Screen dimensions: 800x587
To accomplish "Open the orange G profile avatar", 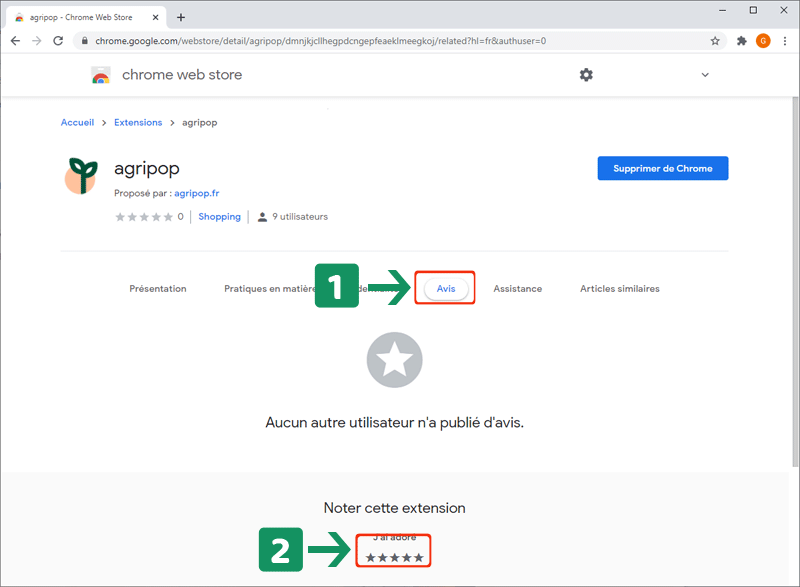I will tap(763, 41).
